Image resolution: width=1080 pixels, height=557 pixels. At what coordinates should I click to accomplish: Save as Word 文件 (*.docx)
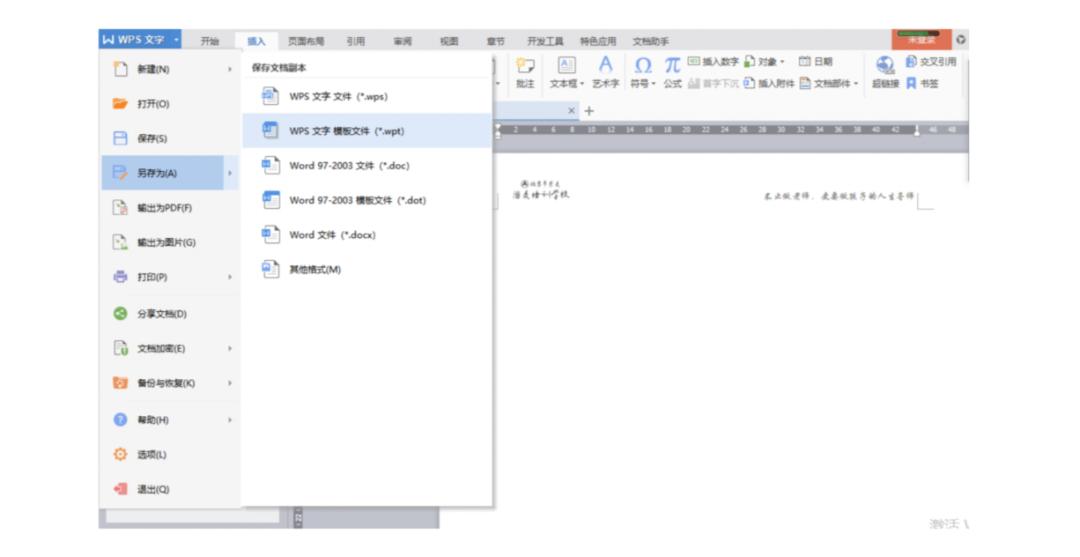(367, 235)
